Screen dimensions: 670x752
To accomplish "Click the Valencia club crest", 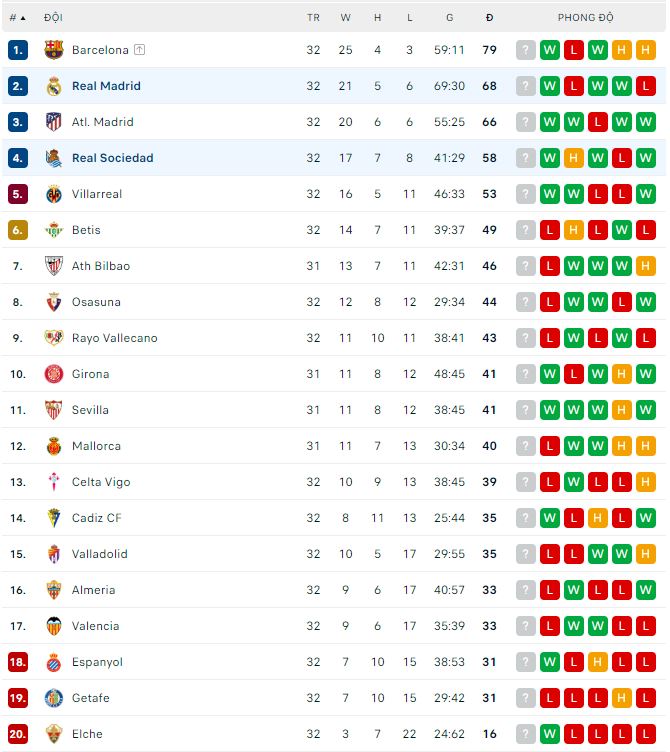I will [54, 626].
